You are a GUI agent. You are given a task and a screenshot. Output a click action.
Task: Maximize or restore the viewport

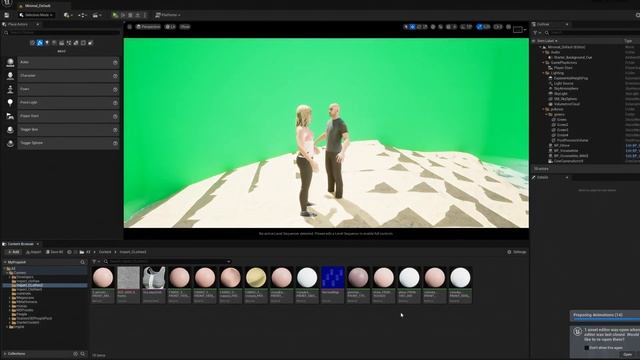point(508,27)
